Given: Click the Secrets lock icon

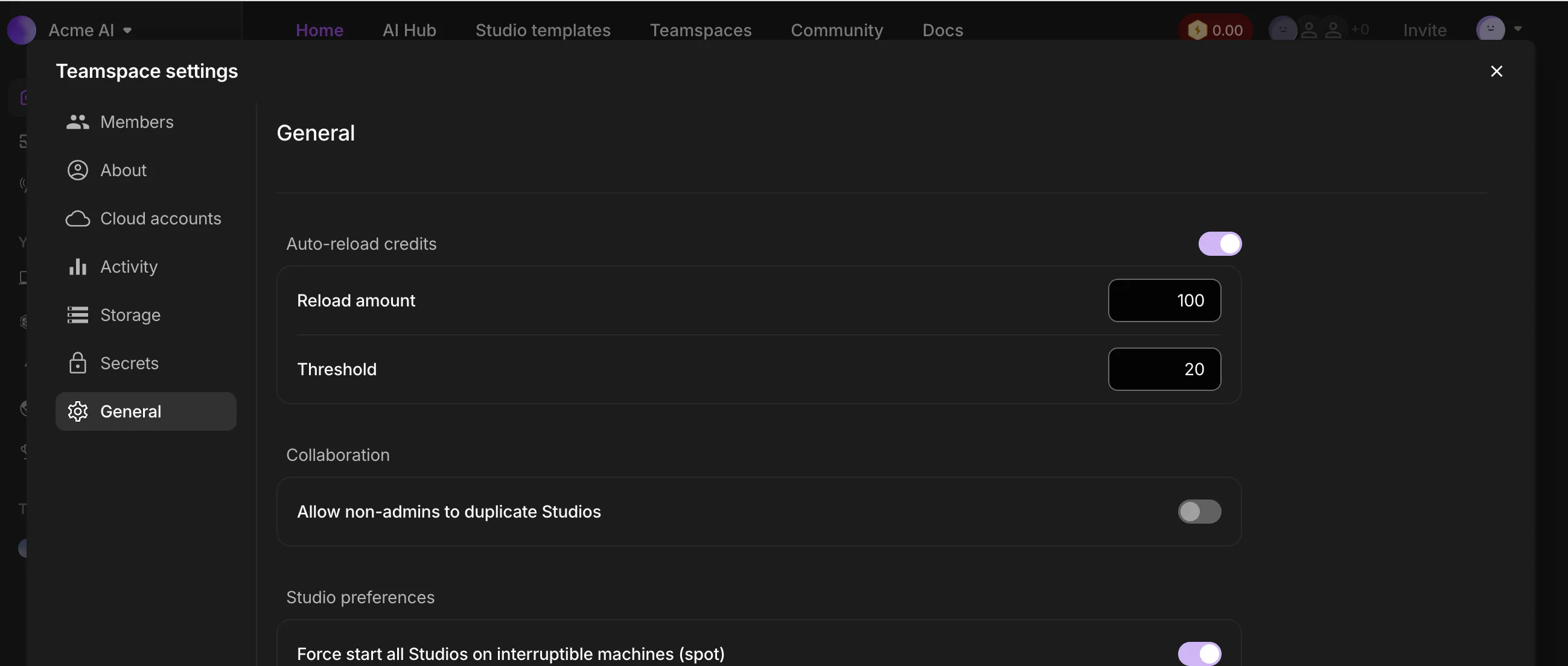Looking at the screenshot, I should [78, 363].
